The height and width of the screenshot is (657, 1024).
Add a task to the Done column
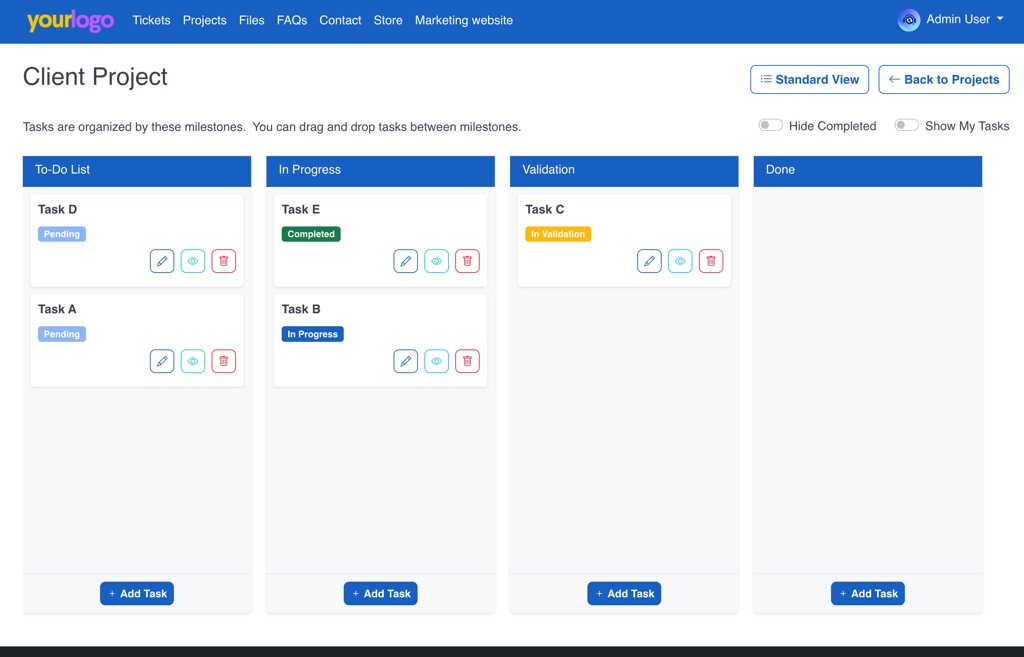(867, 594)
